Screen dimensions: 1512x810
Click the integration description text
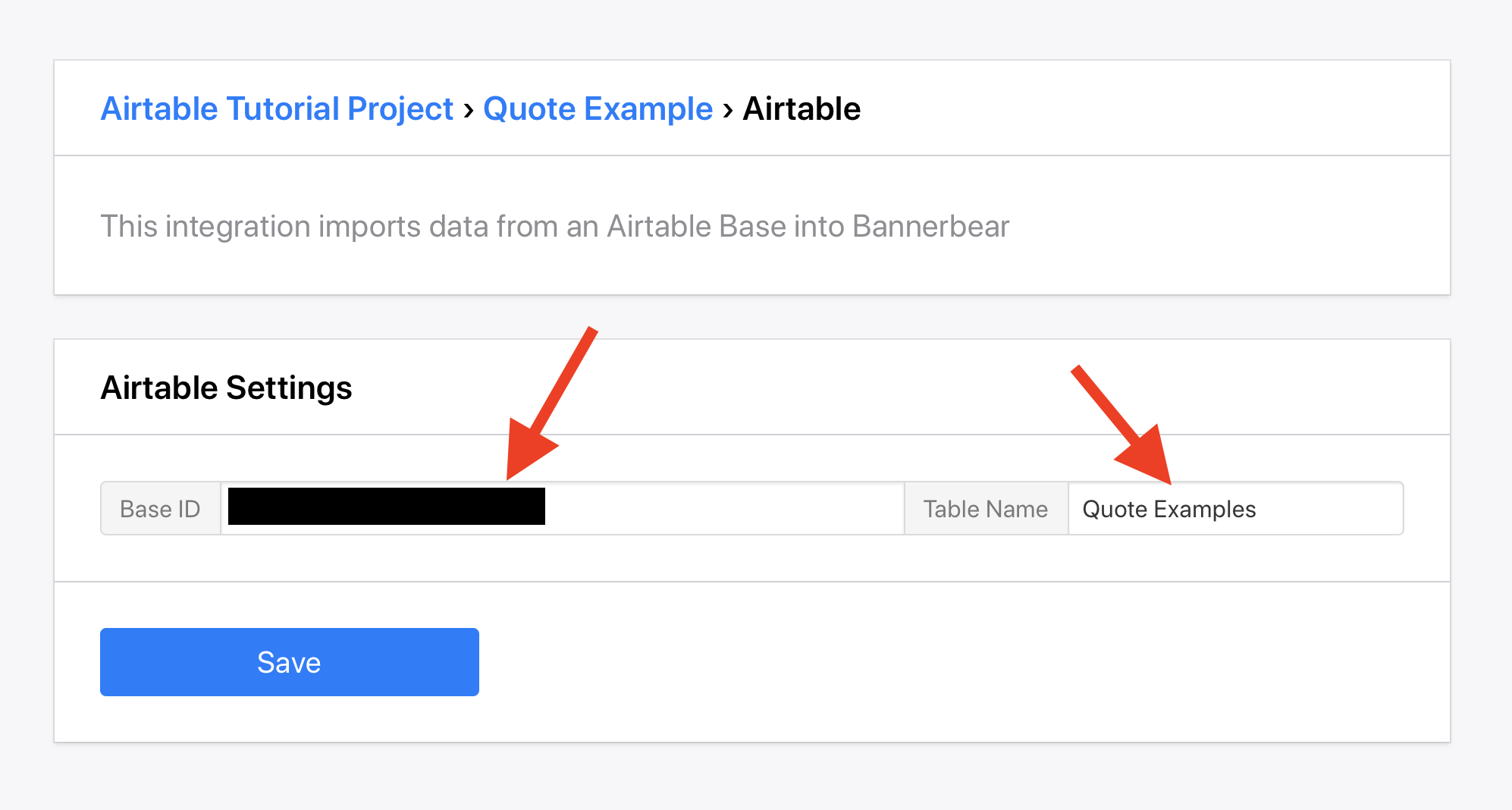[554, 227]
